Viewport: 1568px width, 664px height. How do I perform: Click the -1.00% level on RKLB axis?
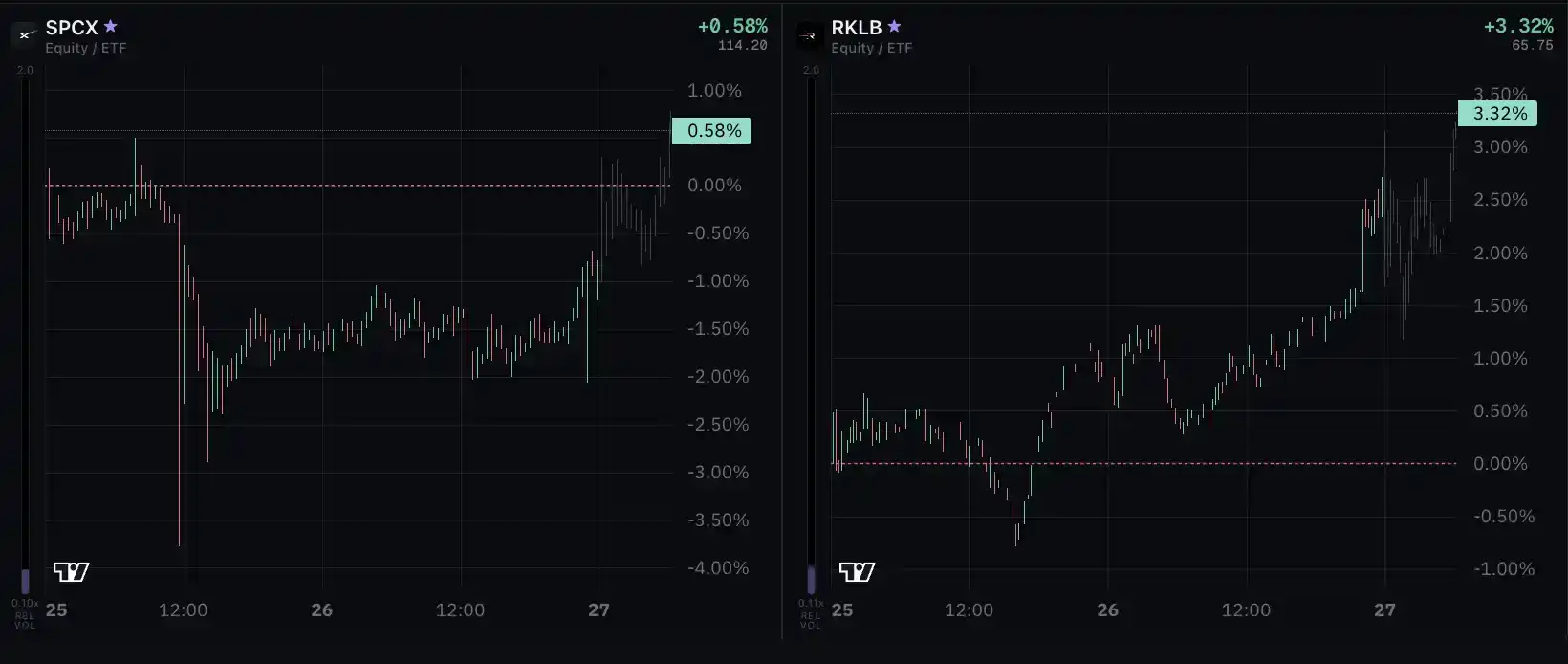[x=1504, y=569]
